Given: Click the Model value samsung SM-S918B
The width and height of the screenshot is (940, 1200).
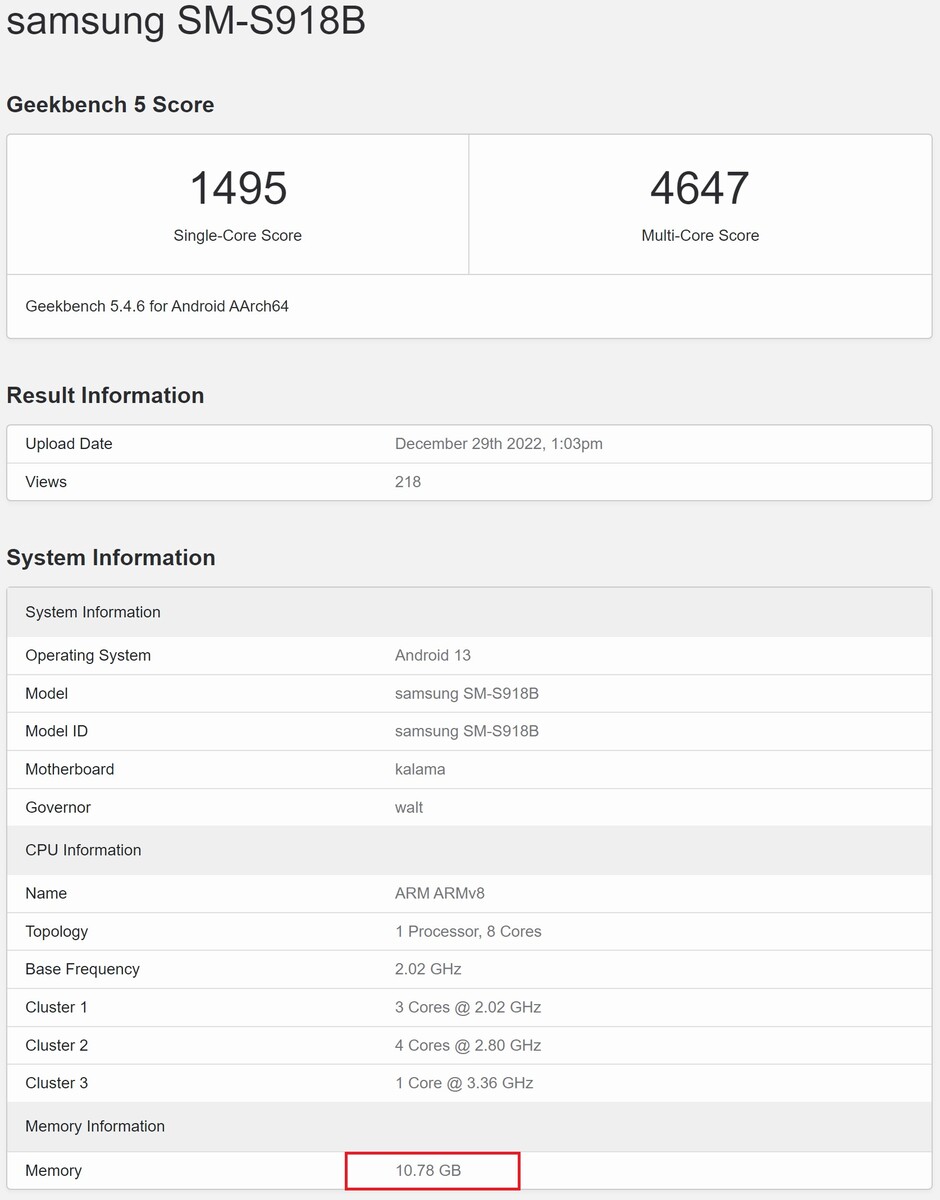Looking at the screenshot, I should click(x=466, y=693).
